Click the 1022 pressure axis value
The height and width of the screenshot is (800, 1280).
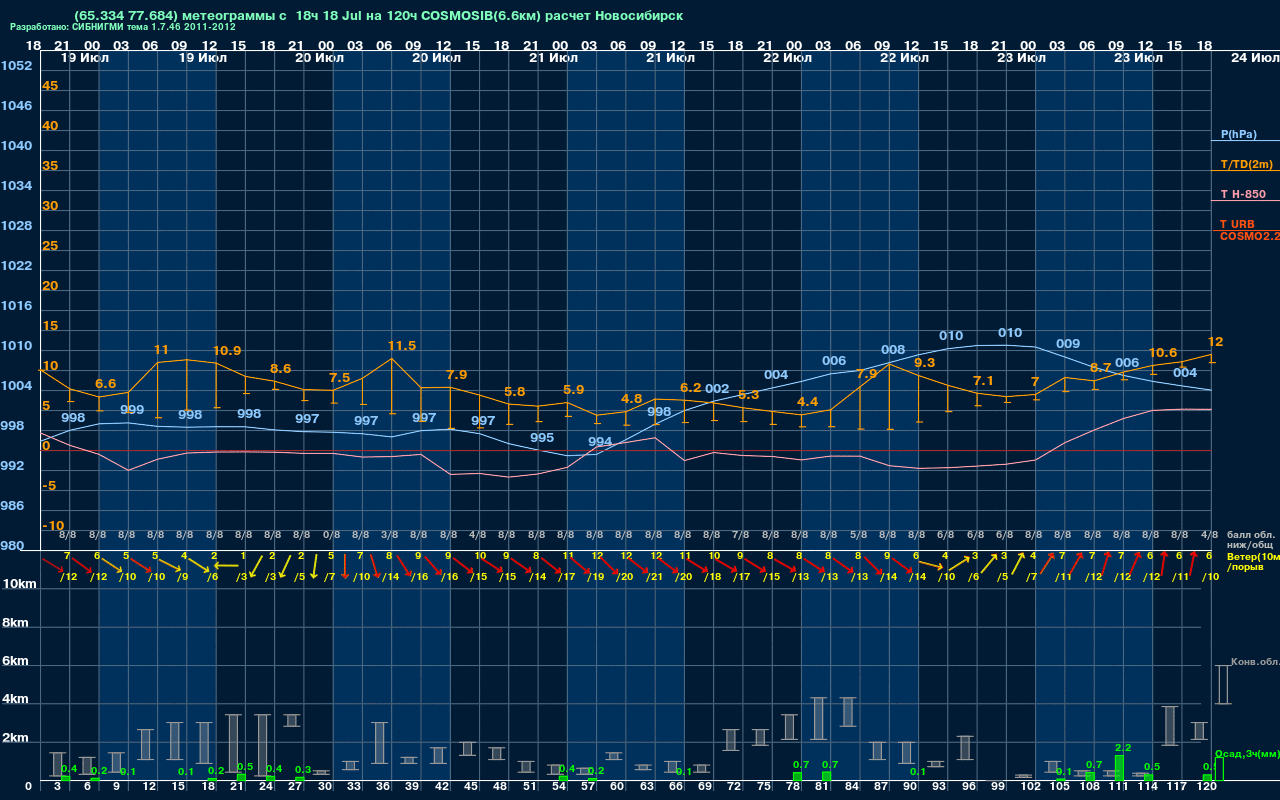coord(16,266)
